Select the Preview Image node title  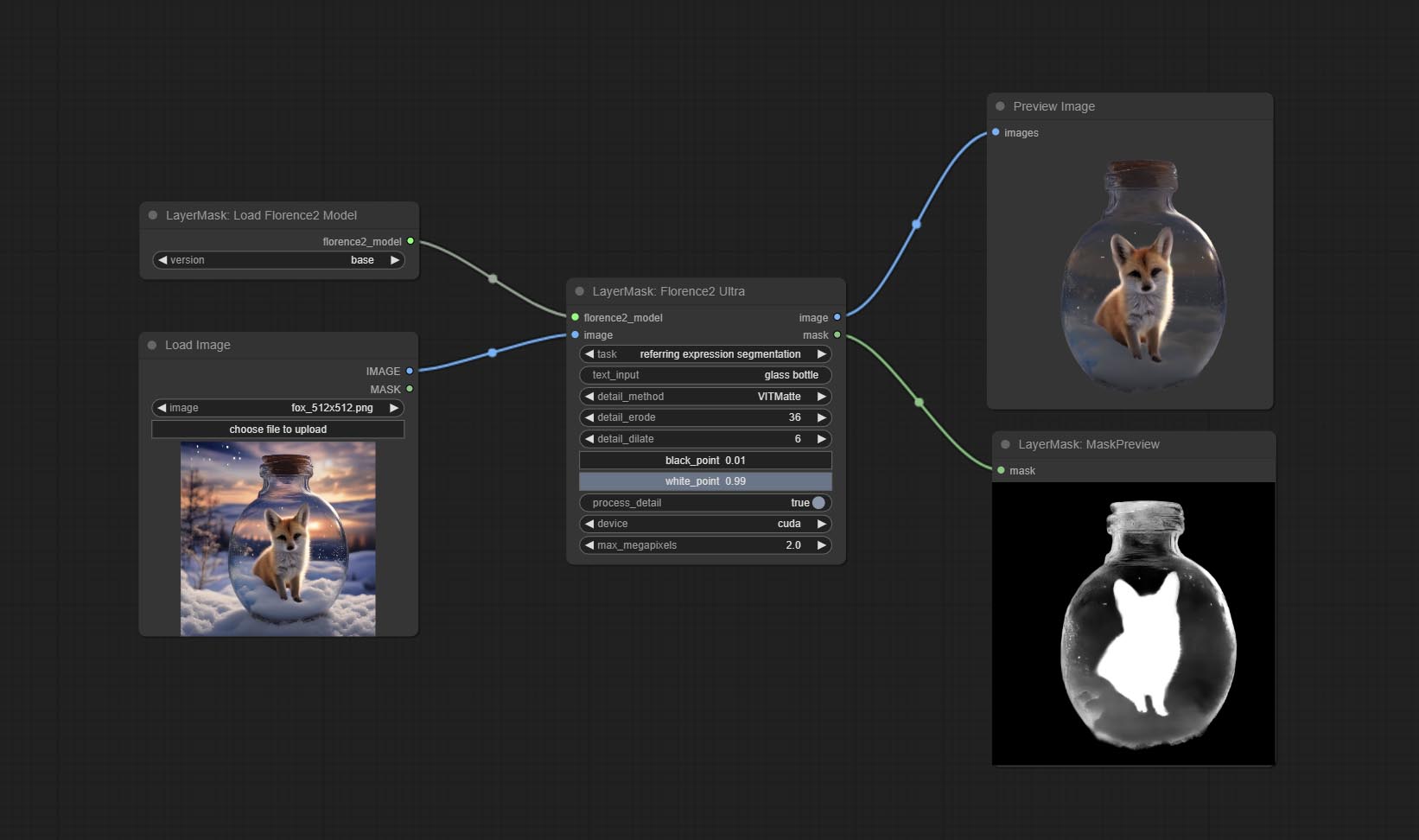[x=1054, y=106]
